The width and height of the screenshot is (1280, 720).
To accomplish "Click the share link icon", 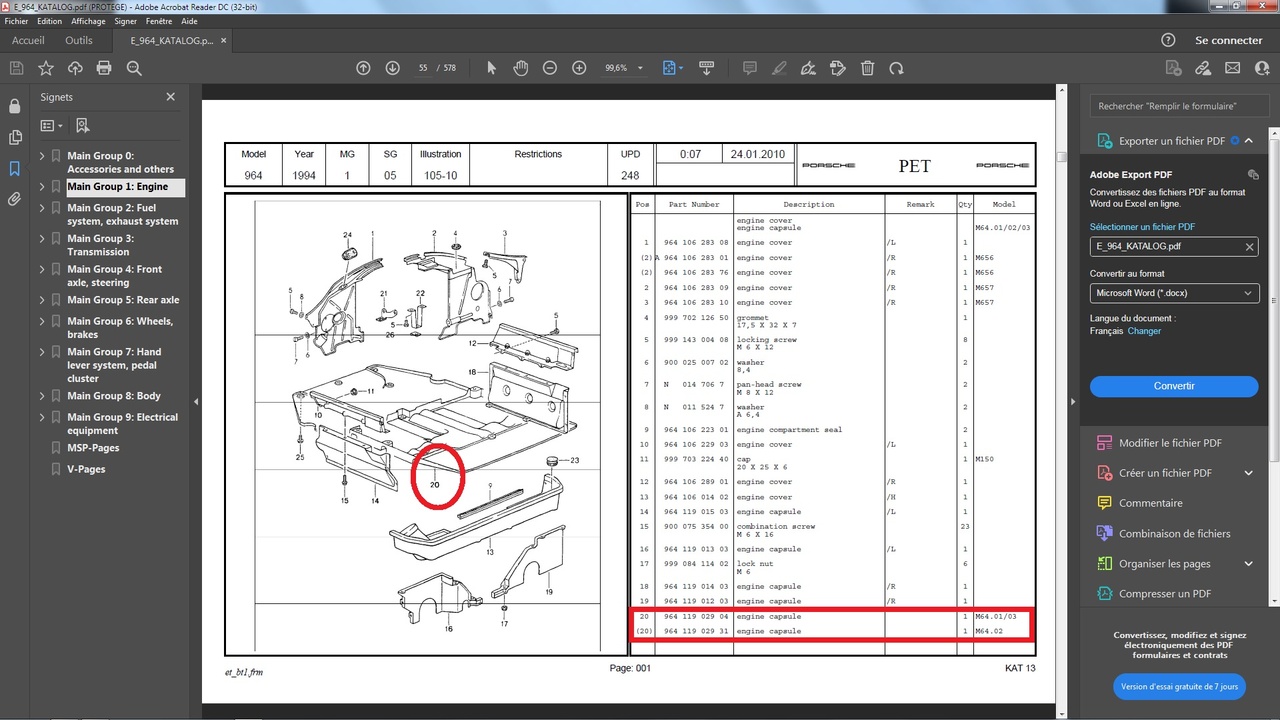I will coord(1203,68).
